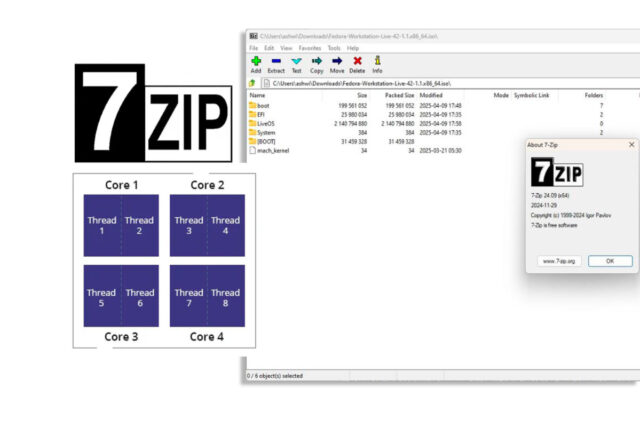Viewport: 640px width, 427px height.
Task: Open the Edit menu
Action: click(269, 48)
